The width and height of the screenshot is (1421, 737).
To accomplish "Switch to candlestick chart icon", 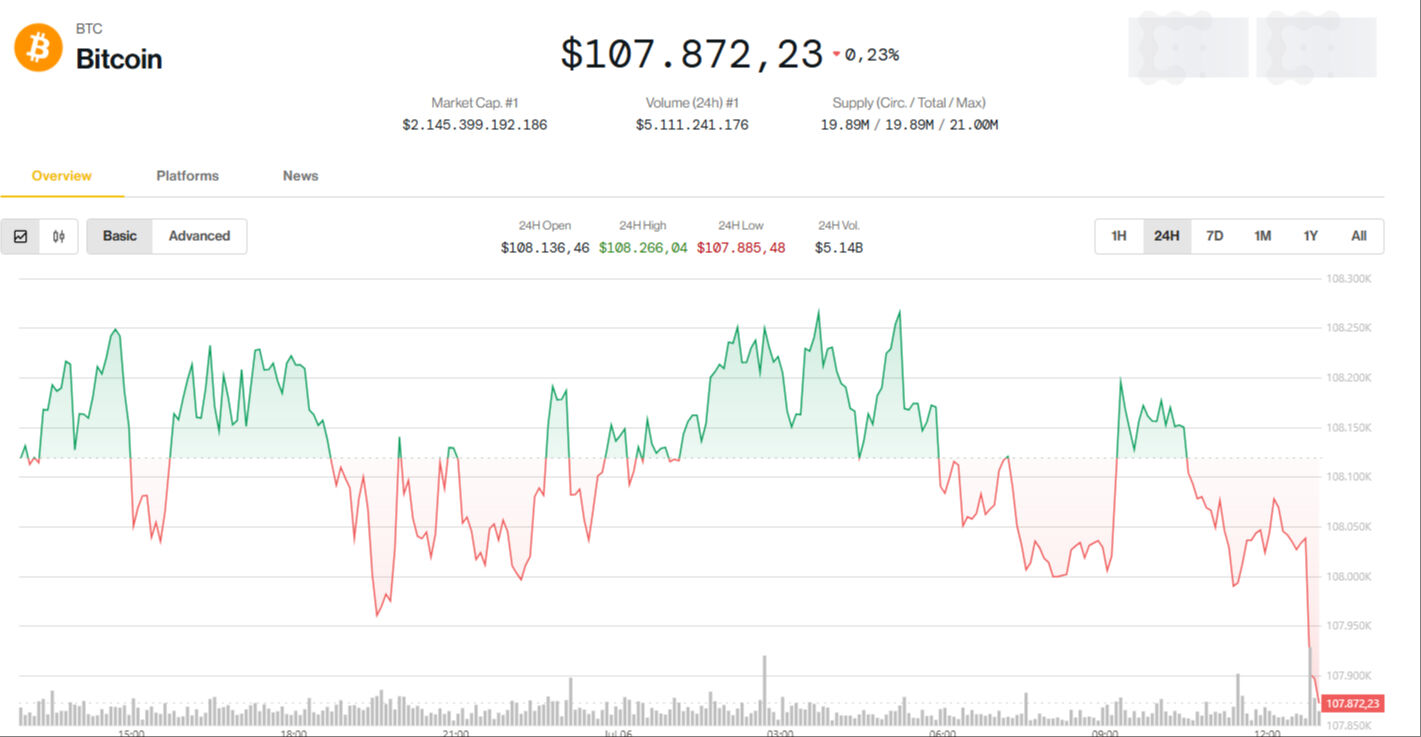I will (59, 236).
